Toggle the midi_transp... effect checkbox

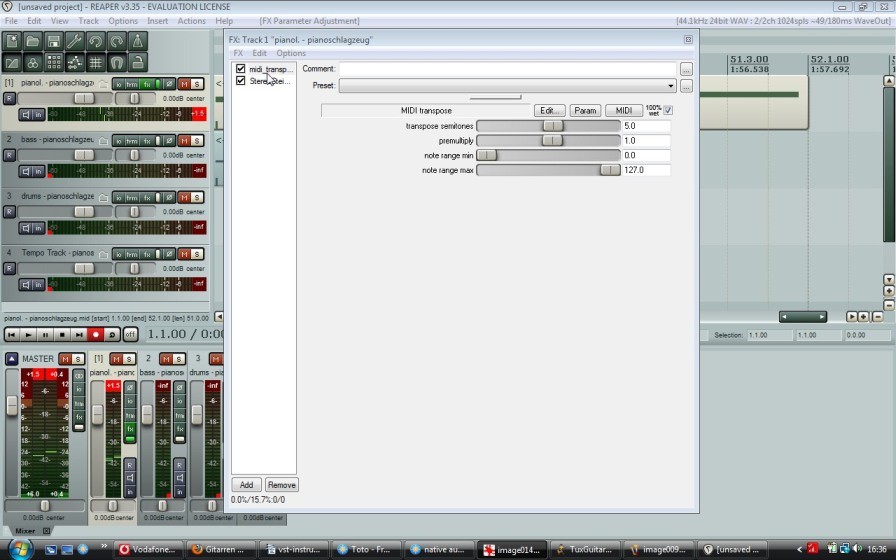pyautogui.click(x=241, y=69)
